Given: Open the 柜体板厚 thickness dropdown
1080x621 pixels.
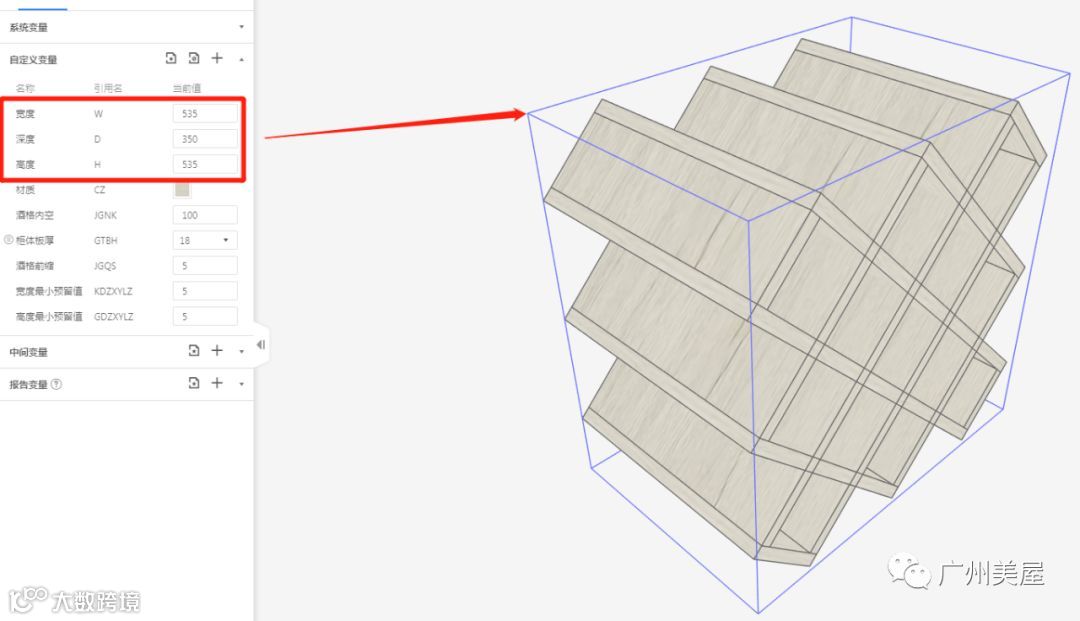Looking at the screenshot, I should tap(205, 240).
